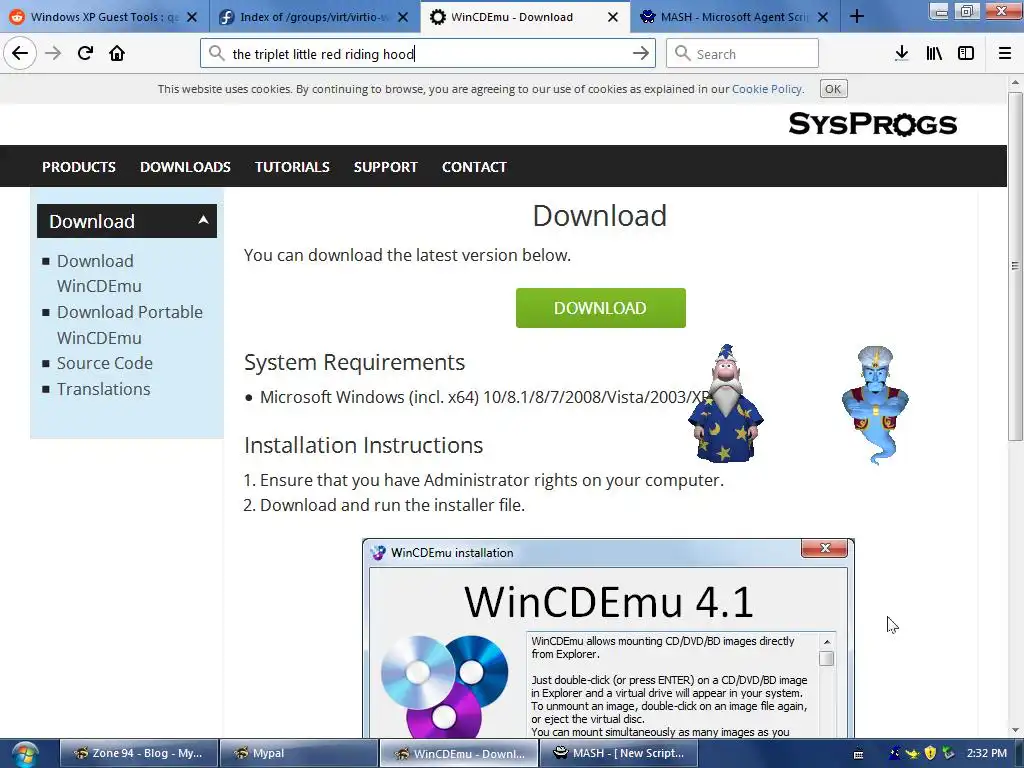This screenshot has height=768, width=1024.
Task: Open the browser home page
Action: (117, 53)
